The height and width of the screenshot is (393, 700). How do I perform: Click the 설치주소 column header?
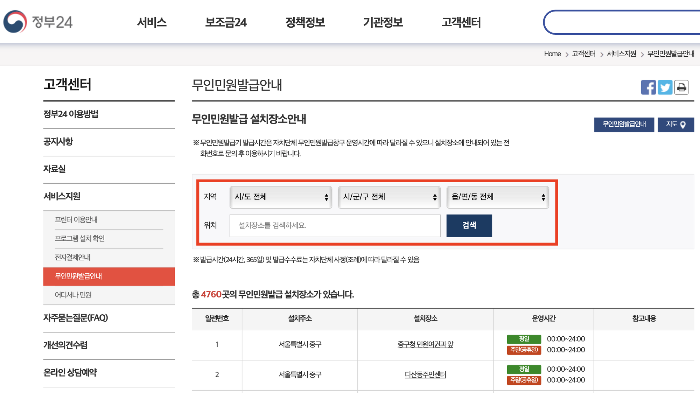300,318
